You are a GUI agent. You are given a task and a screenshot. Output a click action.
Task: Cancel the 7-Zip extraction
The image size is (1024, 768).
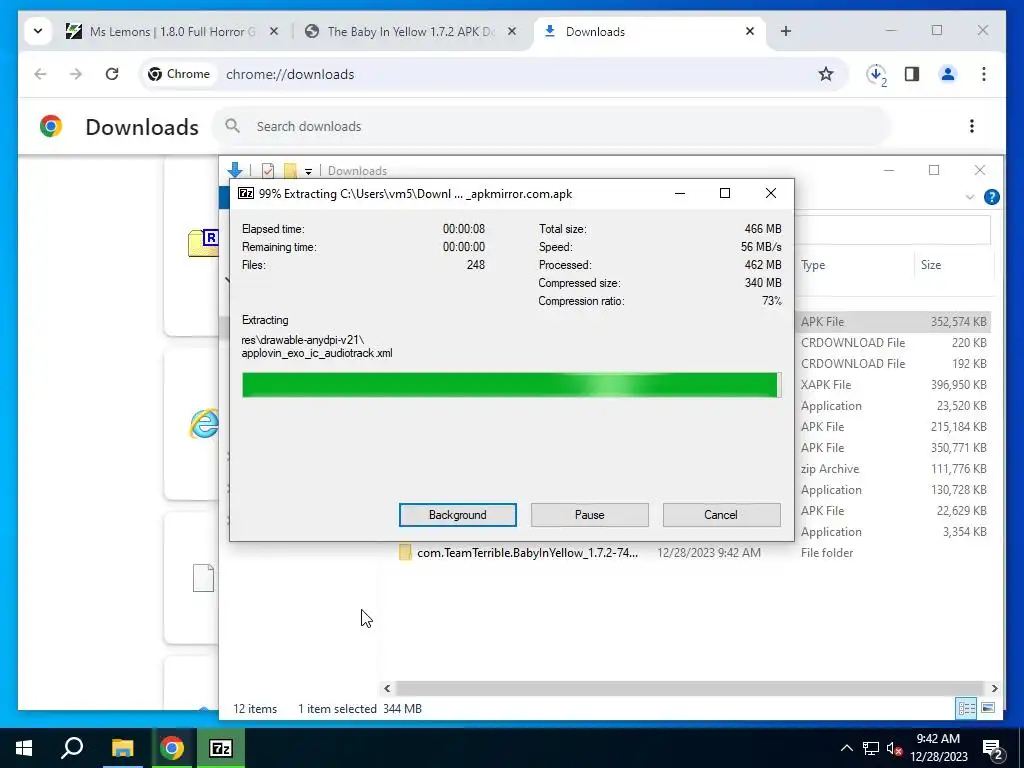pyautogui.click(x=721, y=515)
